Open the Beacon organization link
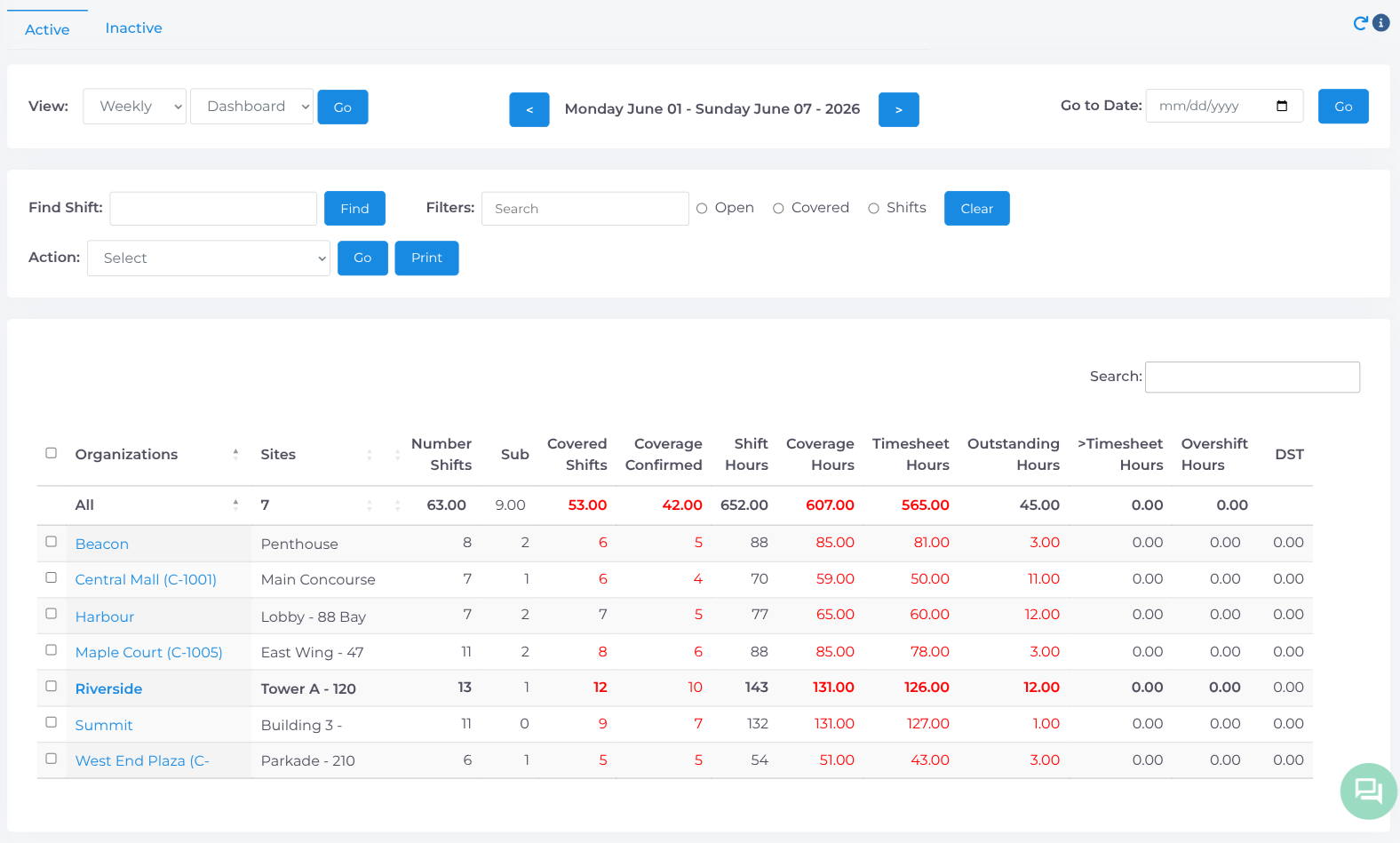The image size is (1400, 843). point(102,544)
